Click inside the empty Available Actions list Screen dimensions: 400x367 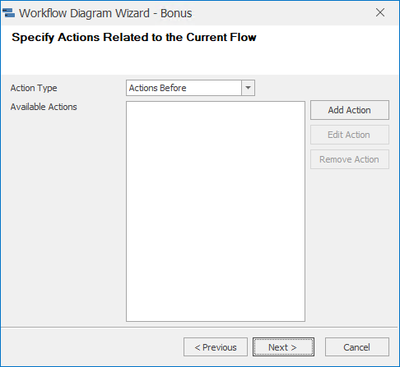coord(215,211)
